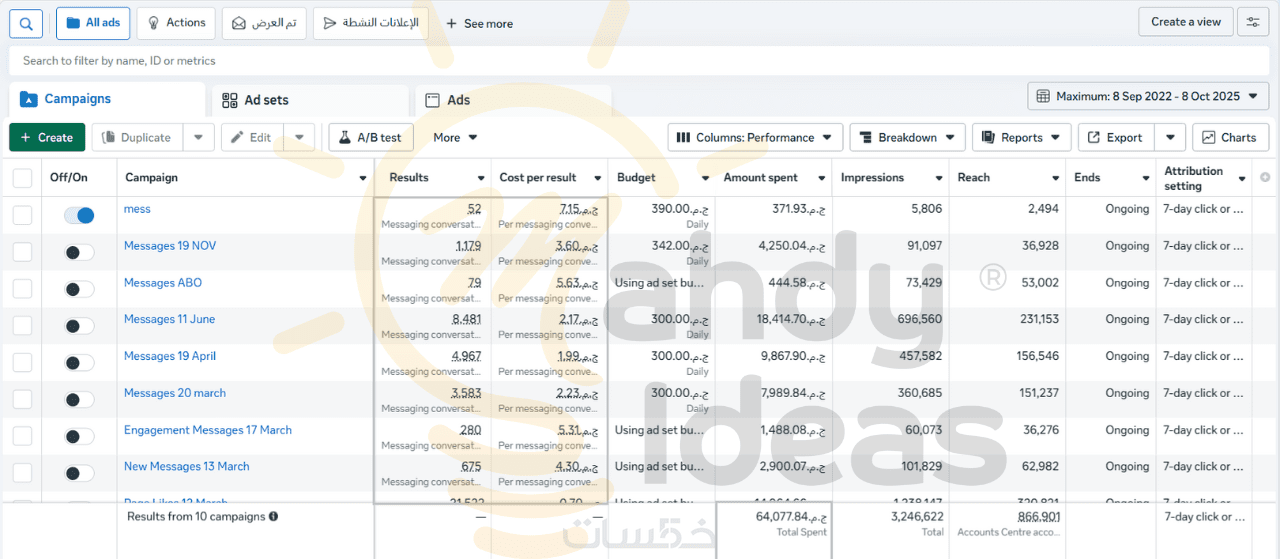1280x560 pixels.
Task: Open the Actions saved view
Action: click(177, 23)
